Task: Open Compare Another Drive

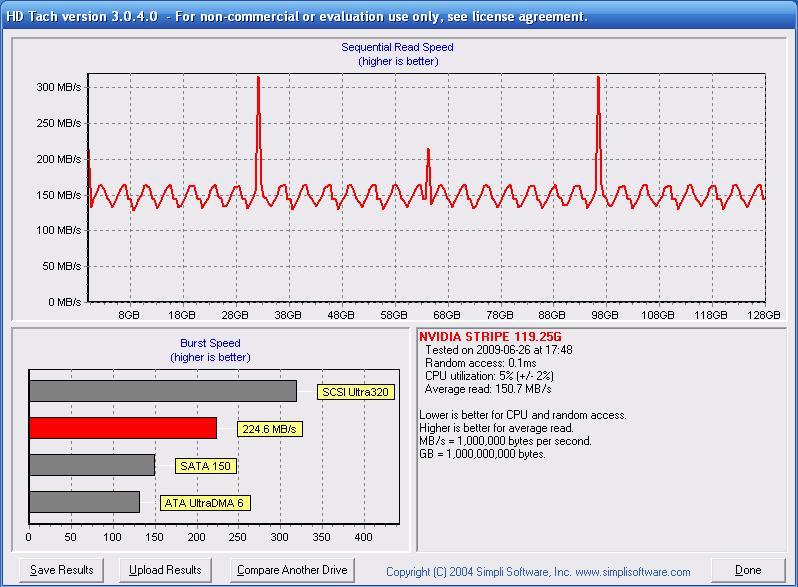Action: (292, 570)
